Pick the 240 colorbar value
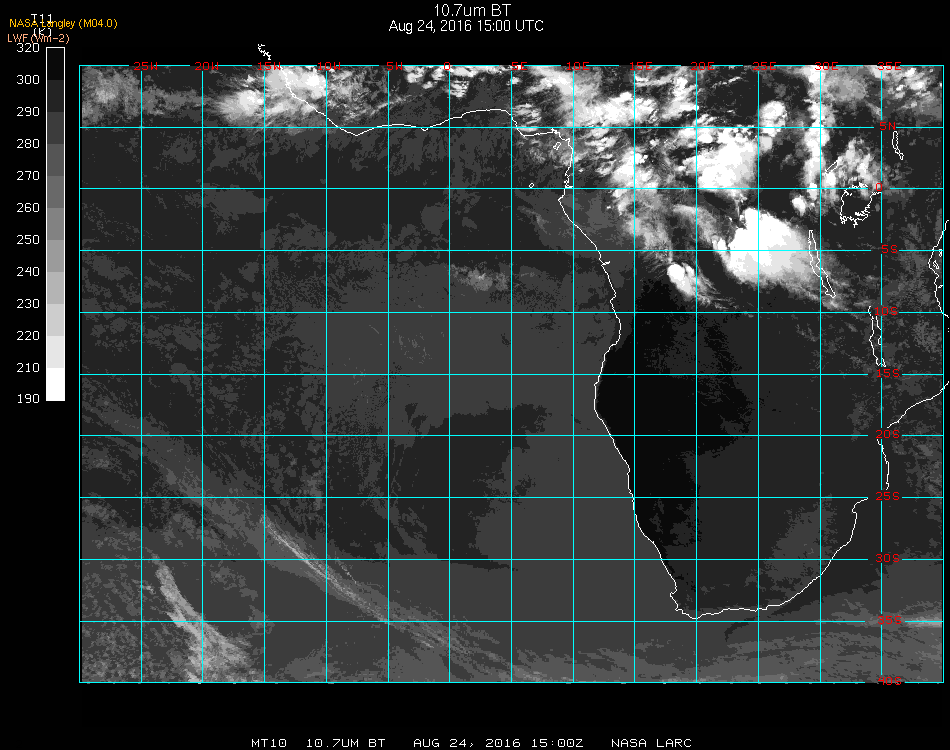950x750 pixels. (x=28, y=271)
